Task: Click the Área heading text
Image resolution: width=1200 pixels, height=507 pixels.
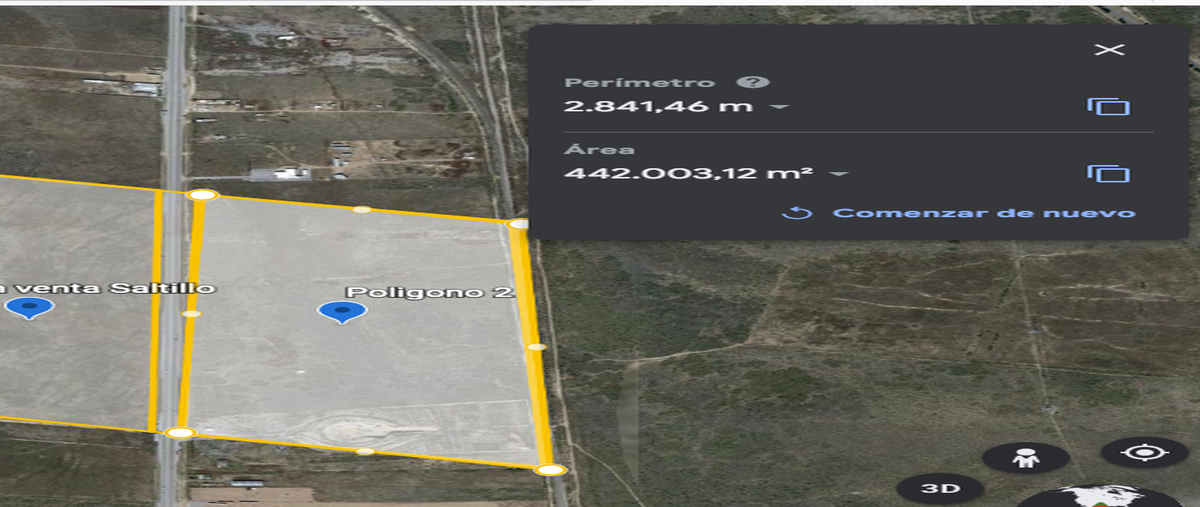Action: click(x=599, y=150)
